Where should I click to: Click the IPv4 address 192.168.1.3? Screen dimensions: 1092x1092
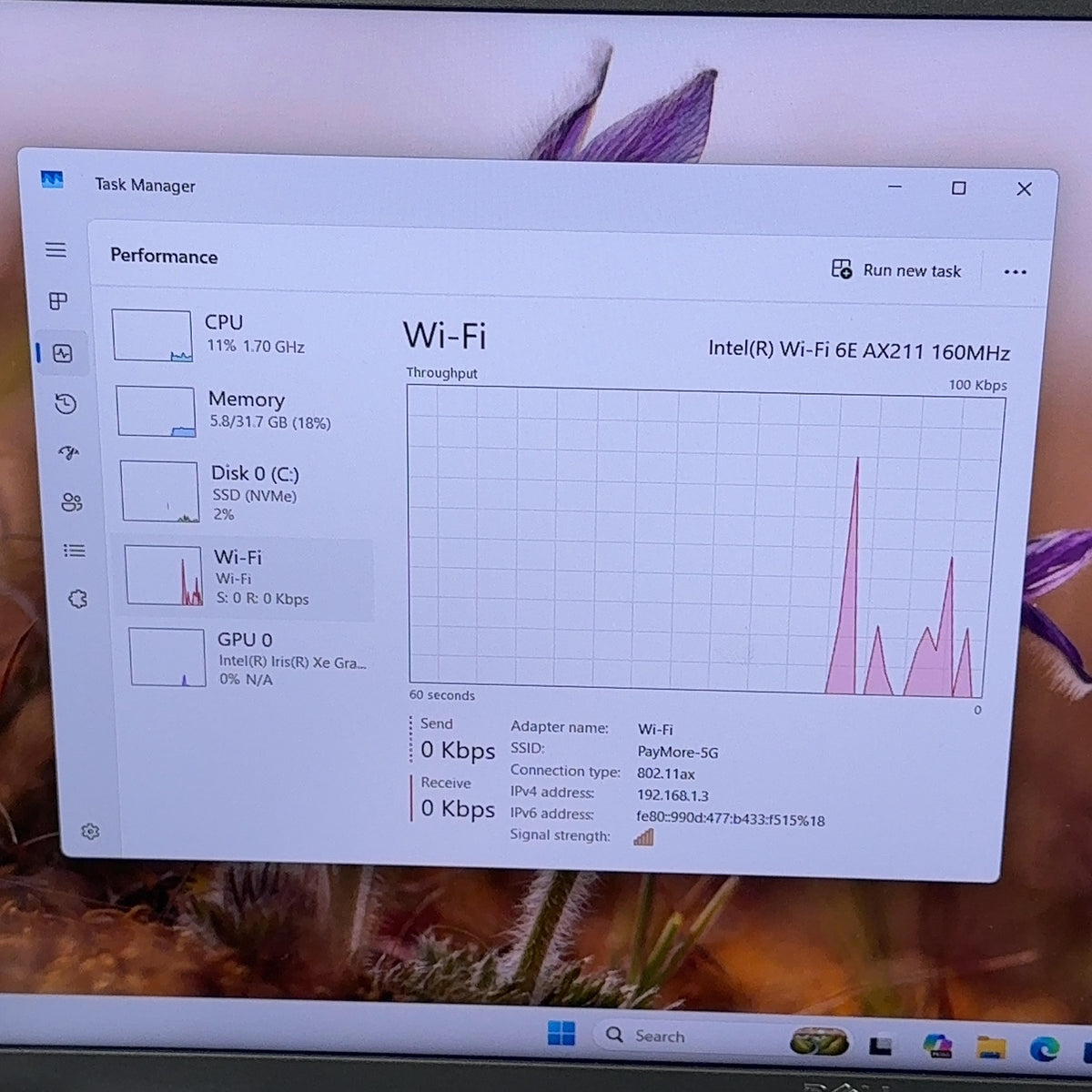point(672,795)
